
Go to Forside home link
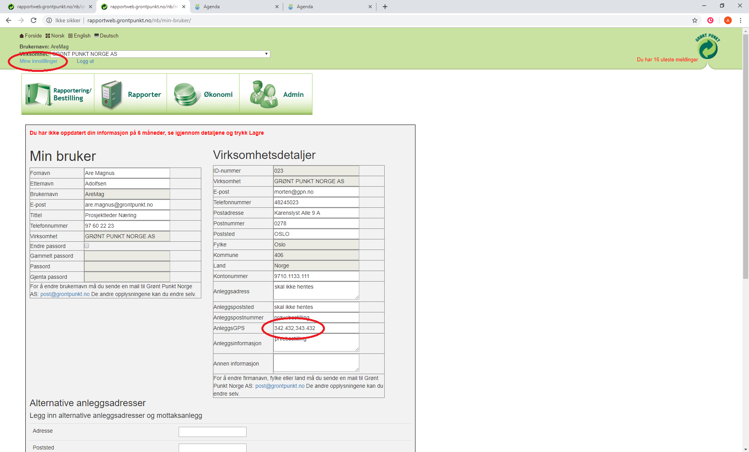point(31,36)
